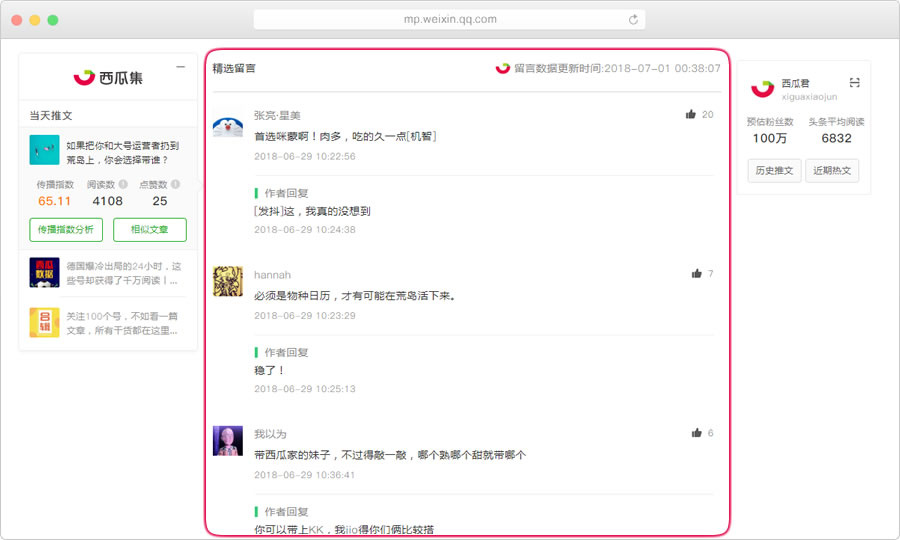Open article thumbnail 如果把你和大号运营者扔到荒岛上
This screenshot has width=900, height=540.
[x=44, y=150]
